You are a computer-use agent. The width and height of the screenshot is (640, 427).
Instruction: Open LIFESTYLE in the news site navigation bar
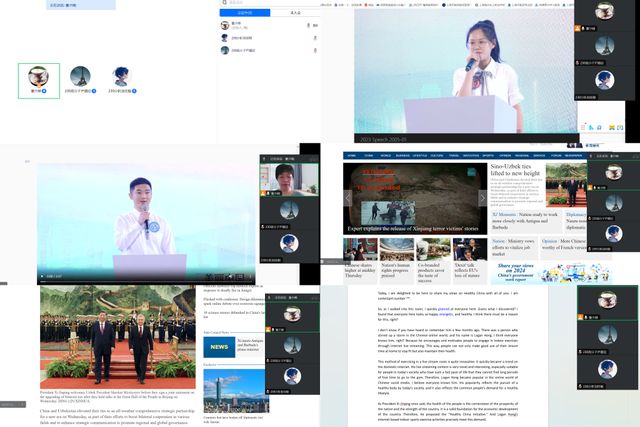[x=420, y=156]
